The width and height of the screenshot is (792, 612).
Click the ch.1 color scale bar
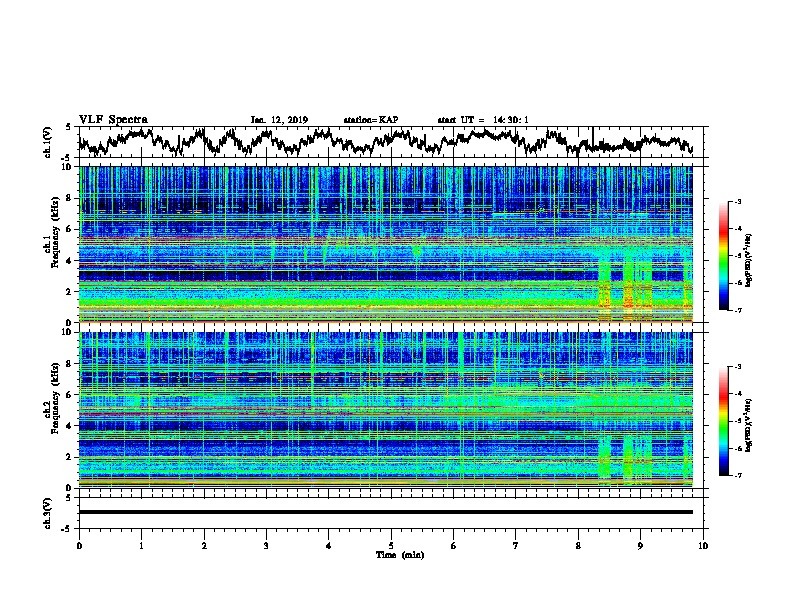[x=724, y=256]
